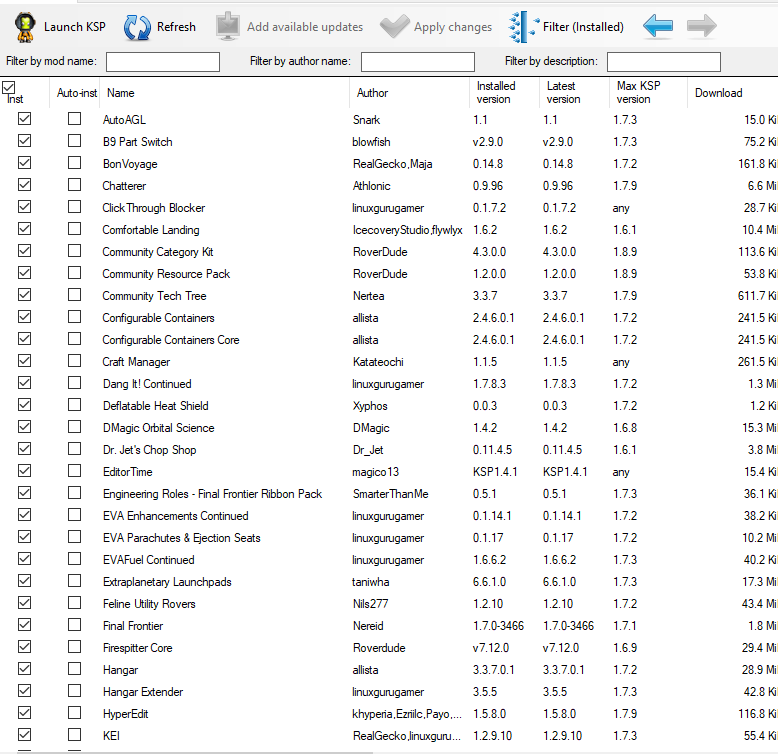The height and width of the screenshot is (754, 778).
Task: Toggle the Inst header checkbox
Action: pyautogui.click(x=9, y=88)
